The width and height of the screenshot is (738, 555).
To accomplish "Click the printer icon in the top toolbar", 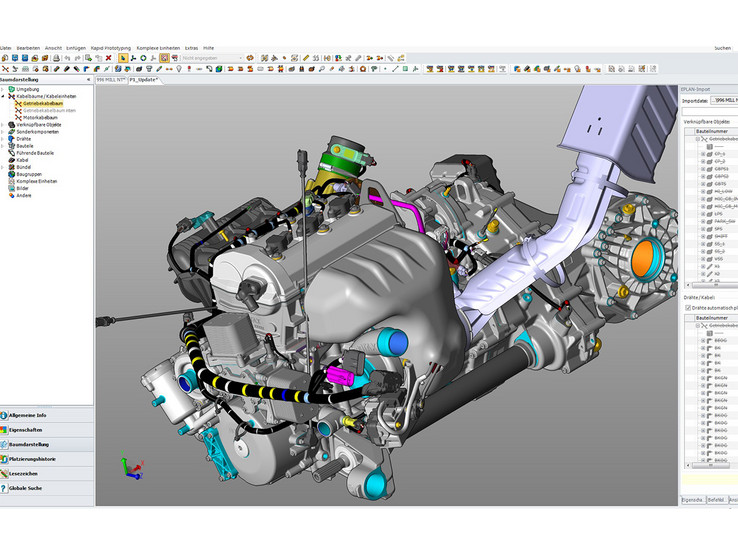I will click(x=56, y=58).
